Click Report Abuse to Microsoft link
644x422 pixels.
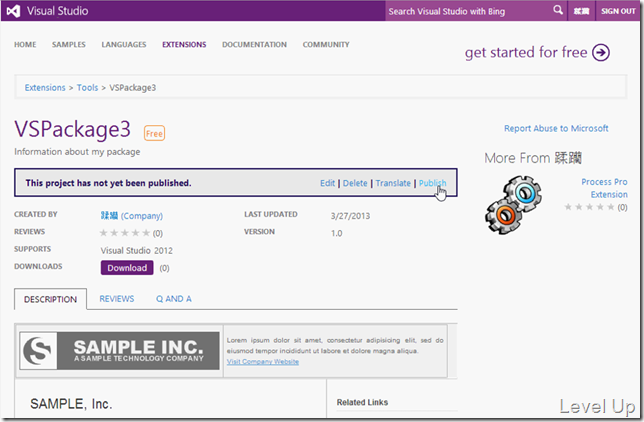tap(556, 128)
